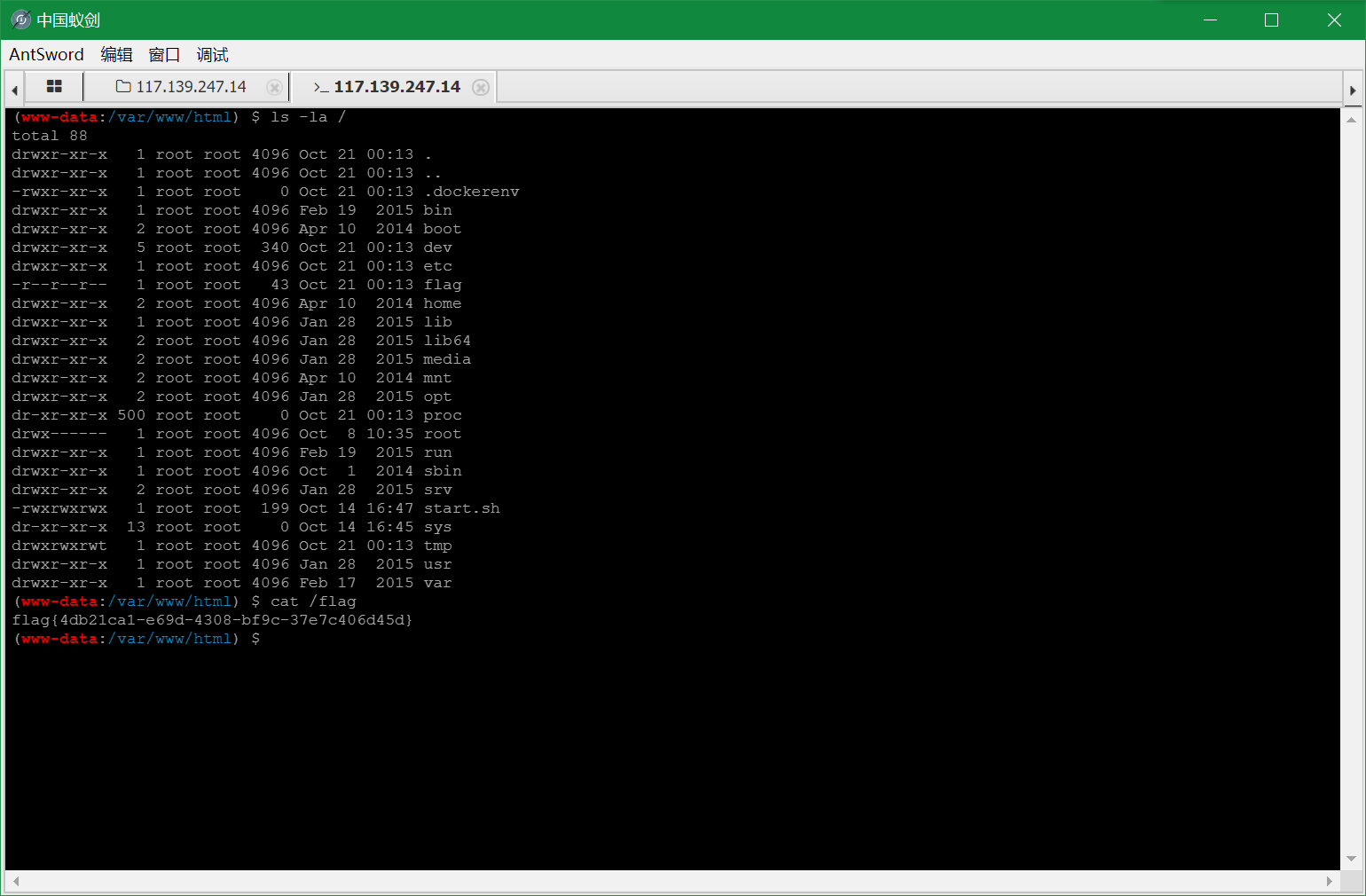Click the 'srv' directory name
Image resolution: width=1366 pixels, height=896 pixels.
click(x=437, y=490)
